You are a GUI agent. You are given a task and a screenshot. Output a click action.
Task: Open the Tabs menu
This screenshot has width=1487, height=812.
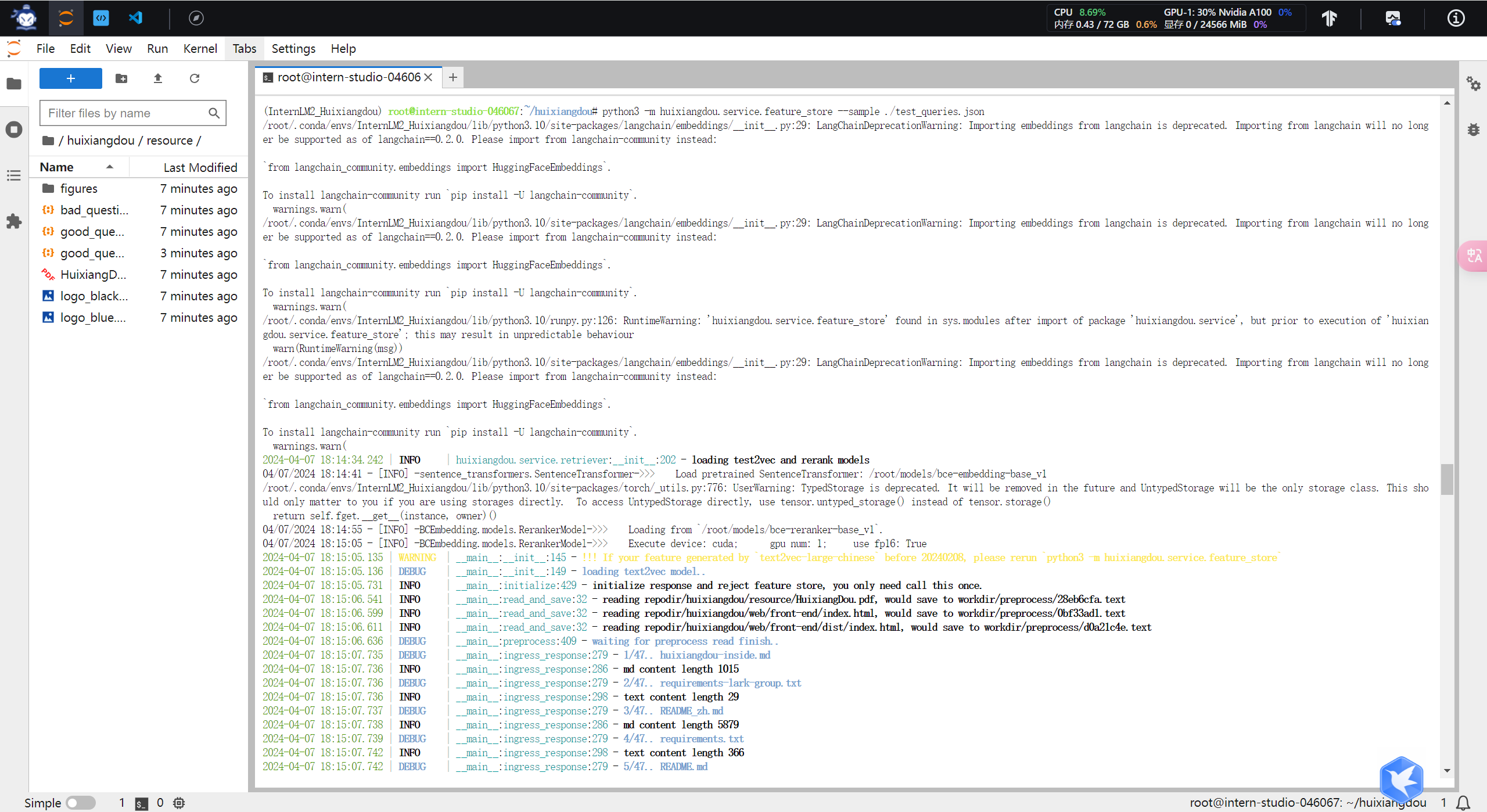[245, 49]
